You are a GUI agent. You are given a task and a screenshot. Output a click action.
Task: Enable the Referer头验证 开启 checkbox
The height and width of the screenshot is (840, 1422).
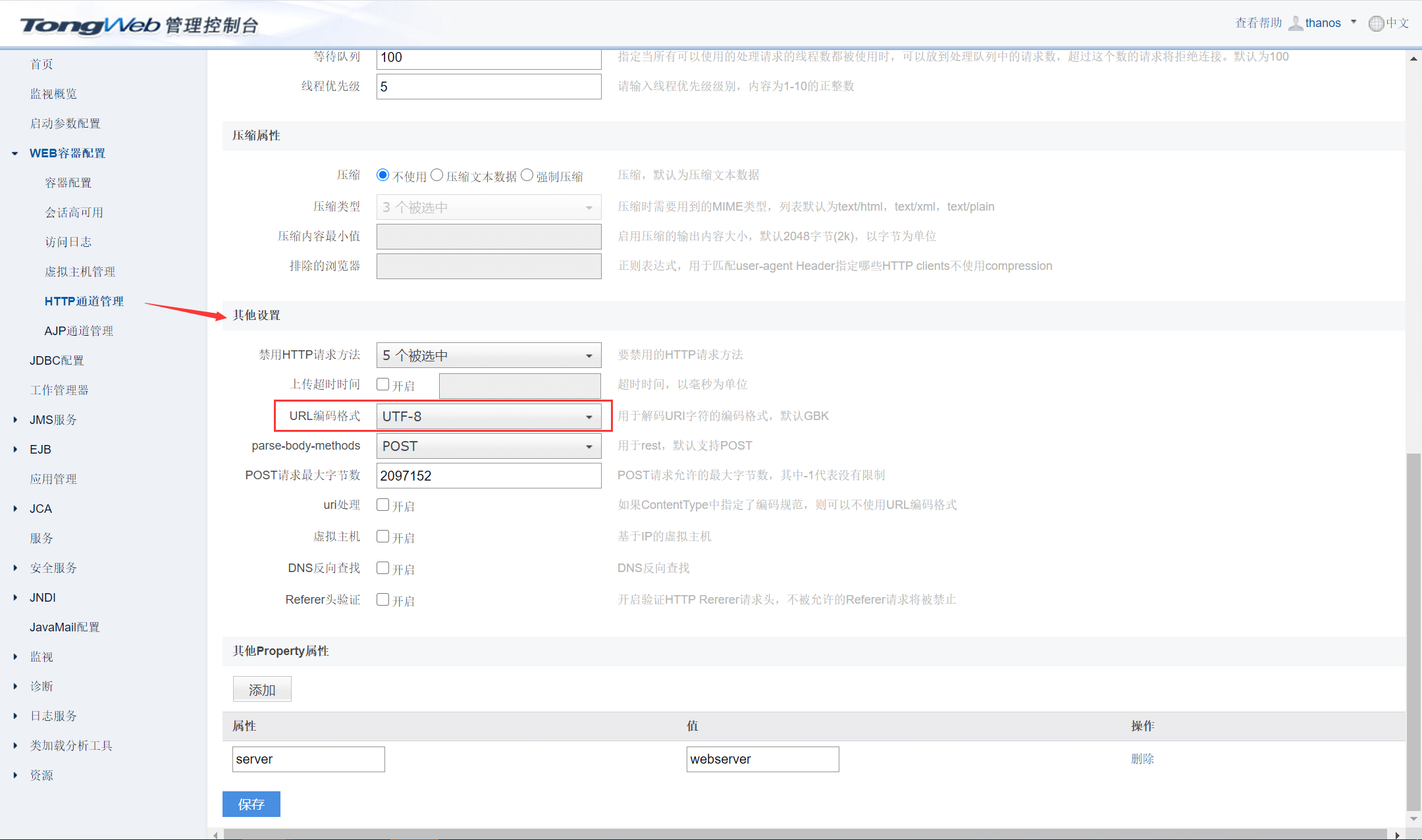pyautogui.click(x=383, y=600)
